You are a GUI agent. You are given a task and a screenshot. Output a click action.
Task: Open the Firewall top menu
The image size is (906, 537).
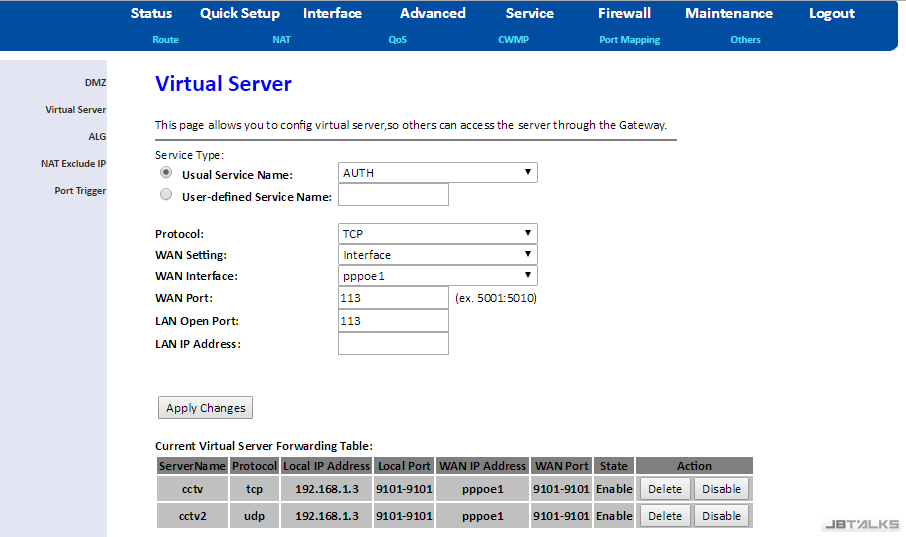624,14
